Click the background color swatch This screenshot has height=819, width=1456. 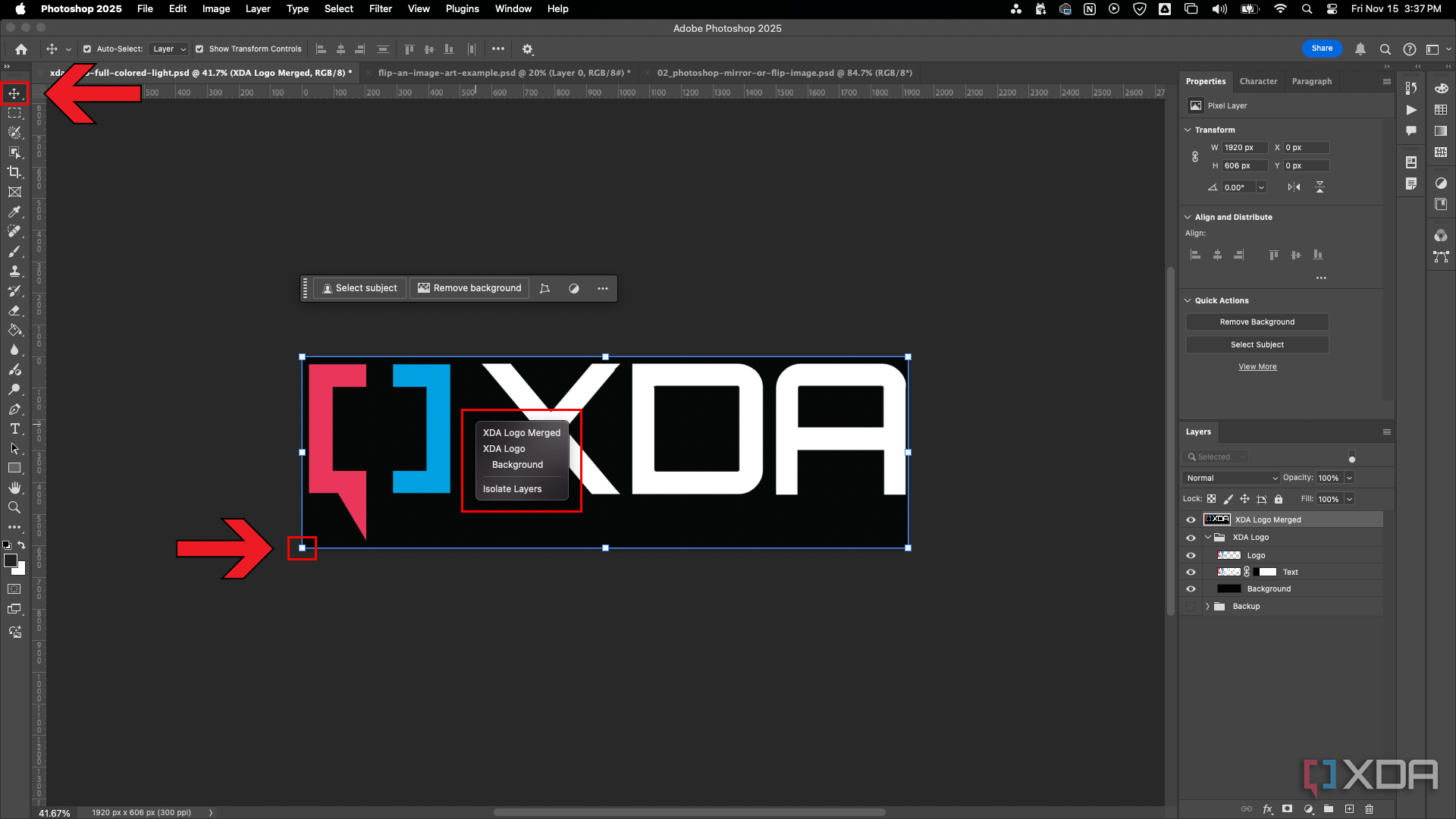point(20,570)
